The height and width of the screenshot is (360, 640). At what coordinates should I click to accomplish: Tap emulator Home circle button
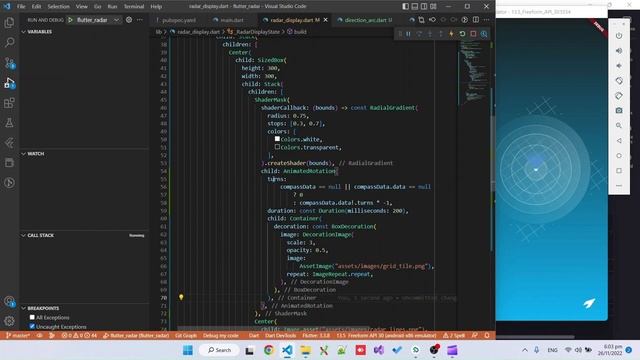coord(619,156)
